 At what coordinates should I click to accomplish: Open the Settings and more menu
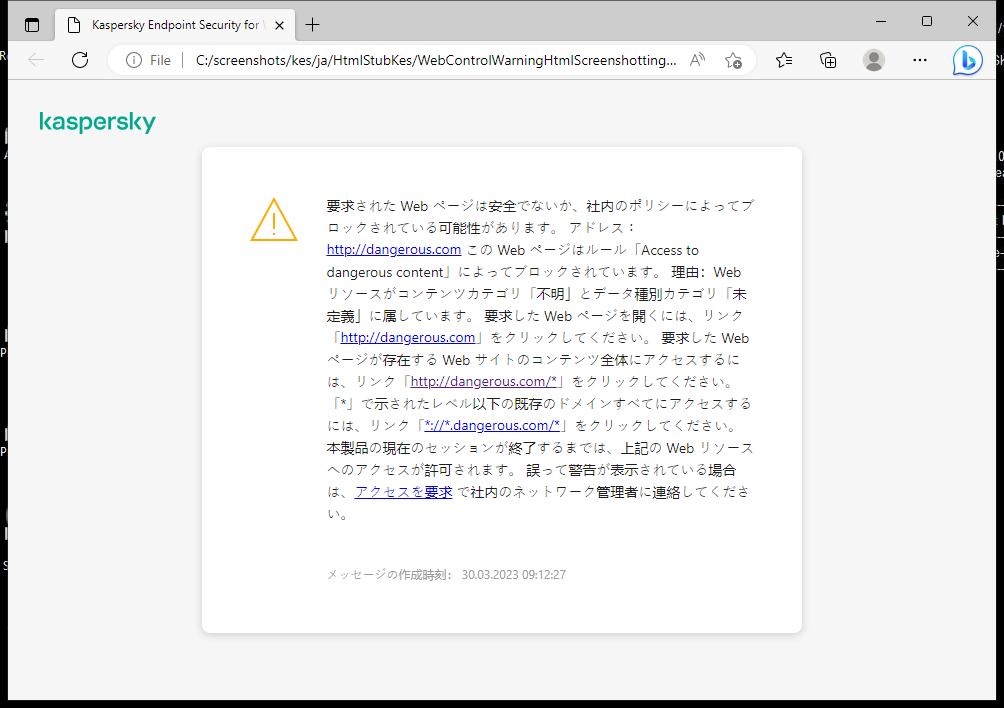919,60
